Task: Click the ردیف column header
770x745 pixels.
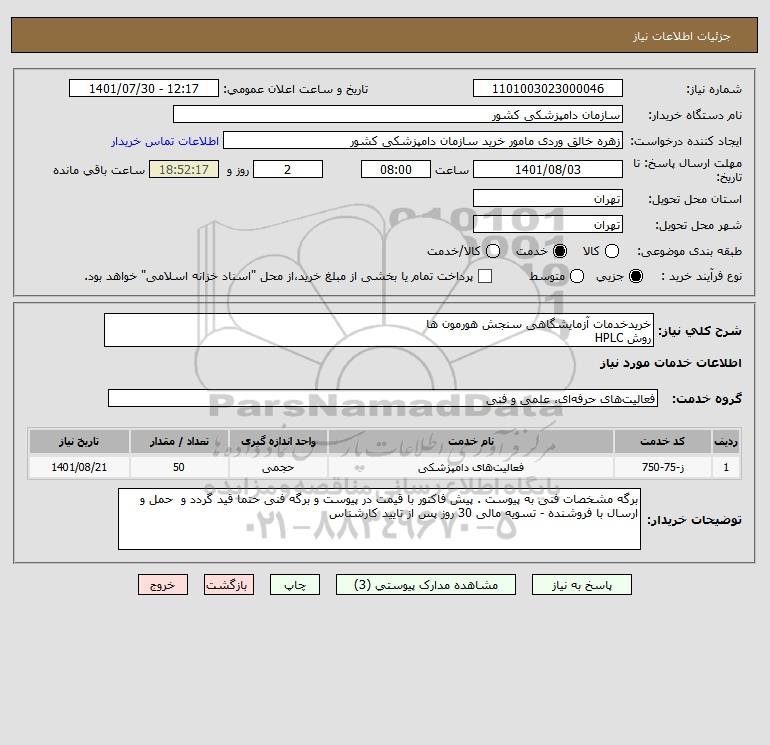Action: pyautogui.click(x=726, y=441)
